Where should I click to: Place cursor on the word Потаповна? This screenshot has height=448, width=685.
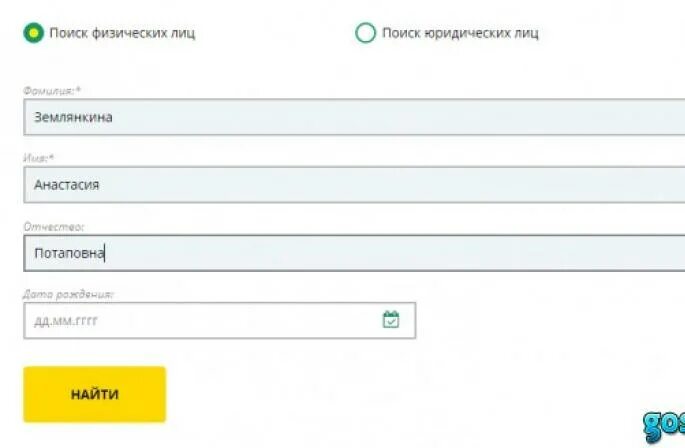point(69,253)
